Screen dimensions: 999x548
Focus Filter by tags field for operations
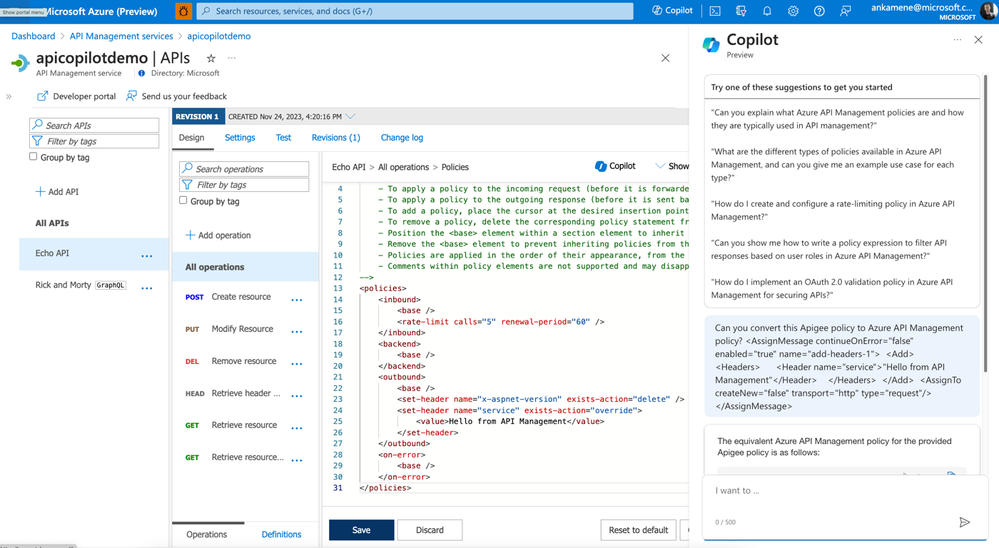point(245,185)
